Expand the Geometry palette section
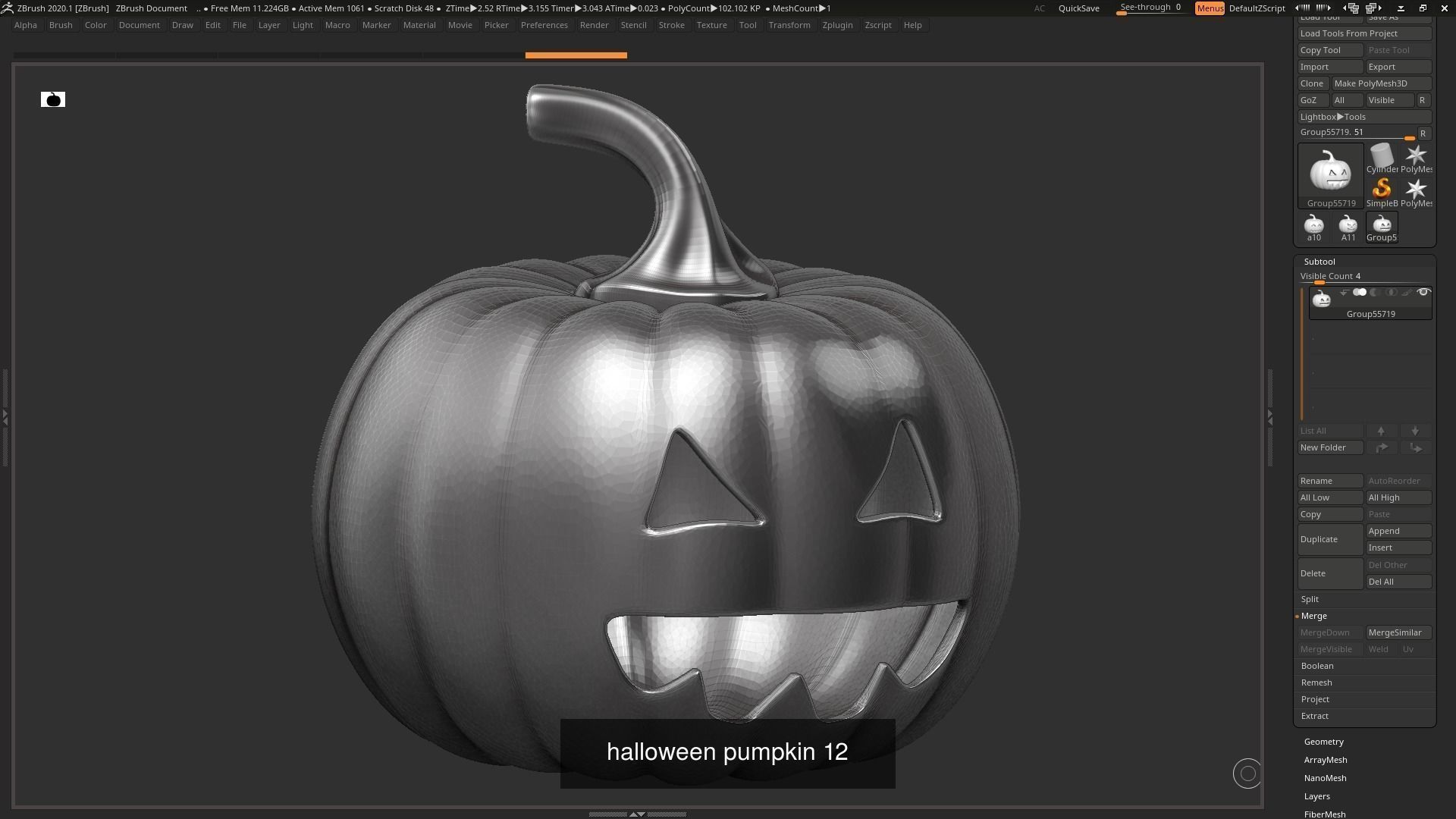Image resolution: width=1456 pixels, height=819 pixels. [x=1323, y=742]
